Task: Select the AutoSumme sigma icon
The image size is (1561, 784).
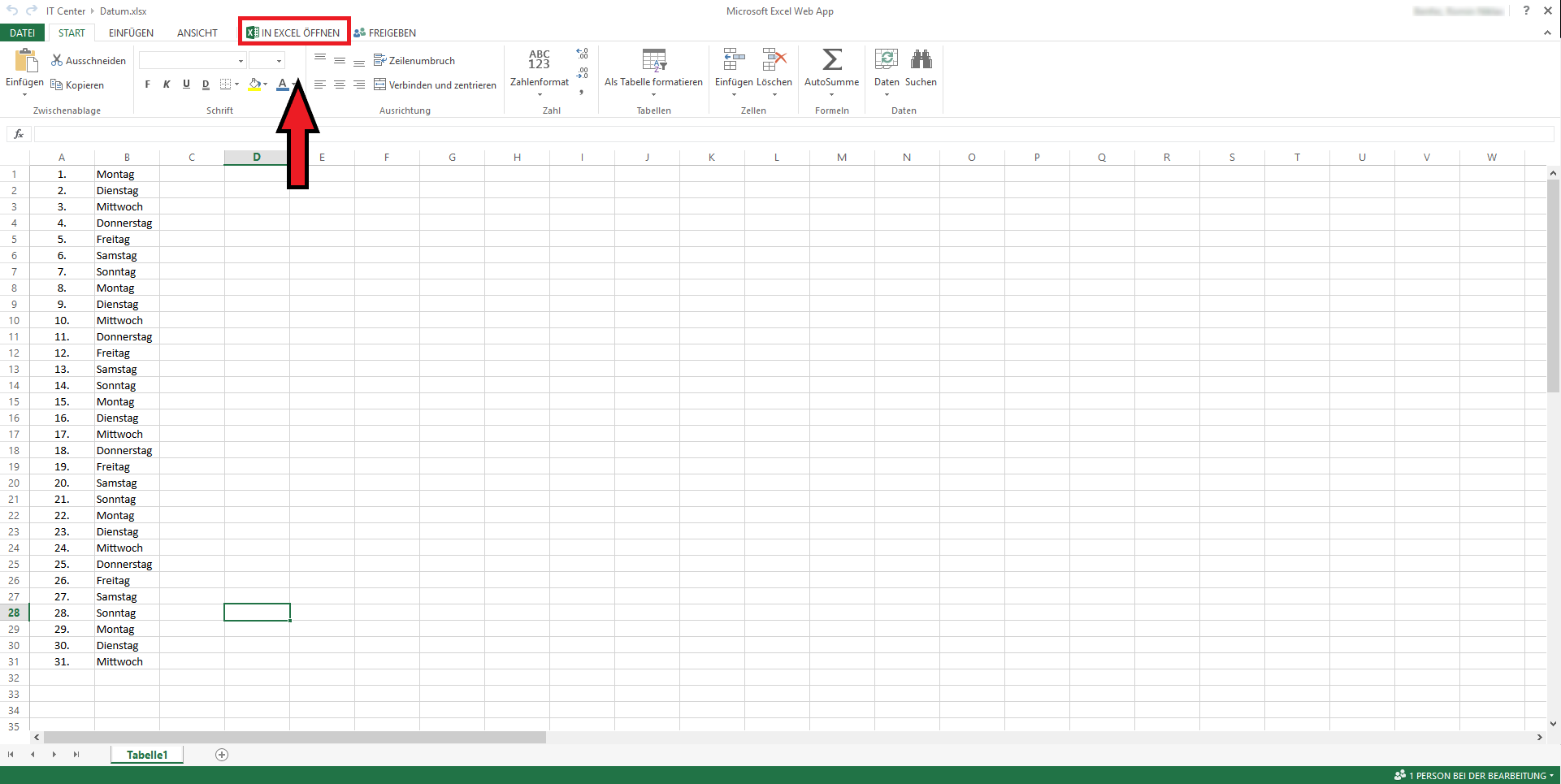Action: tap(831, 58)
